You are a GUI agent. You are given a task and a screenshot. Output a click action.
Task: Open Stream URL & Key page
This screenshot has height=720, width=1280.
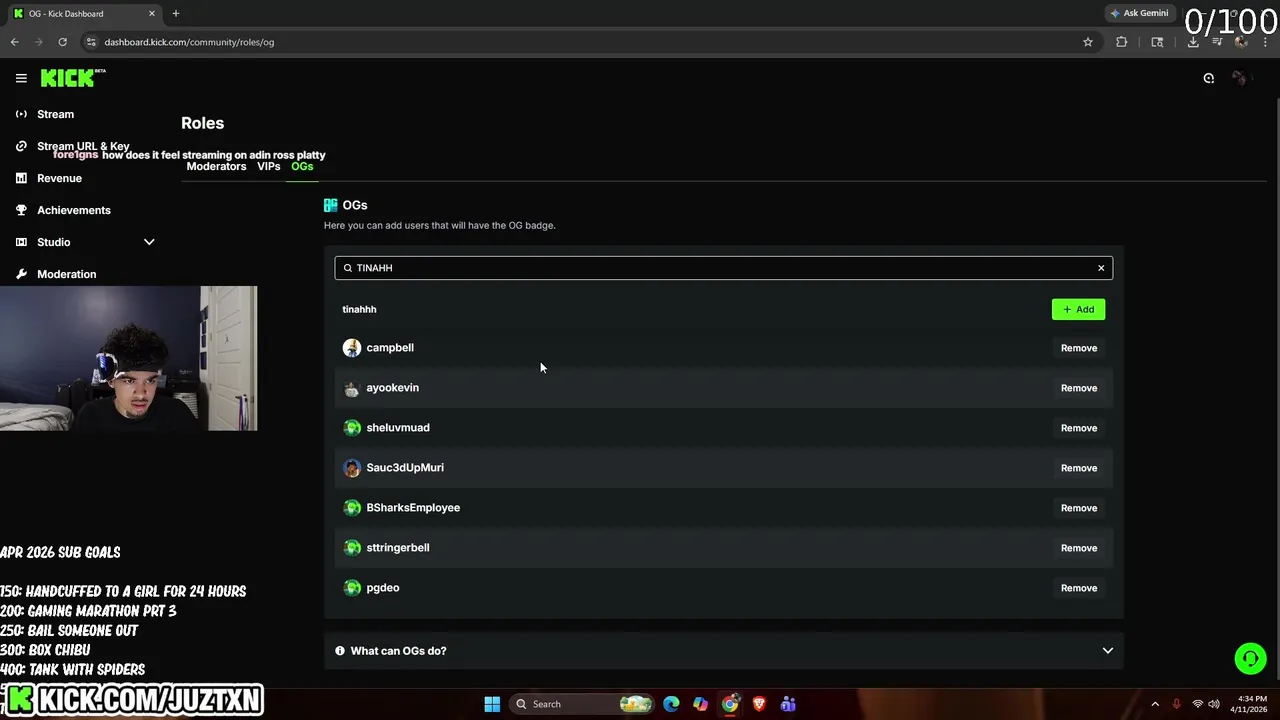[83, 146]
